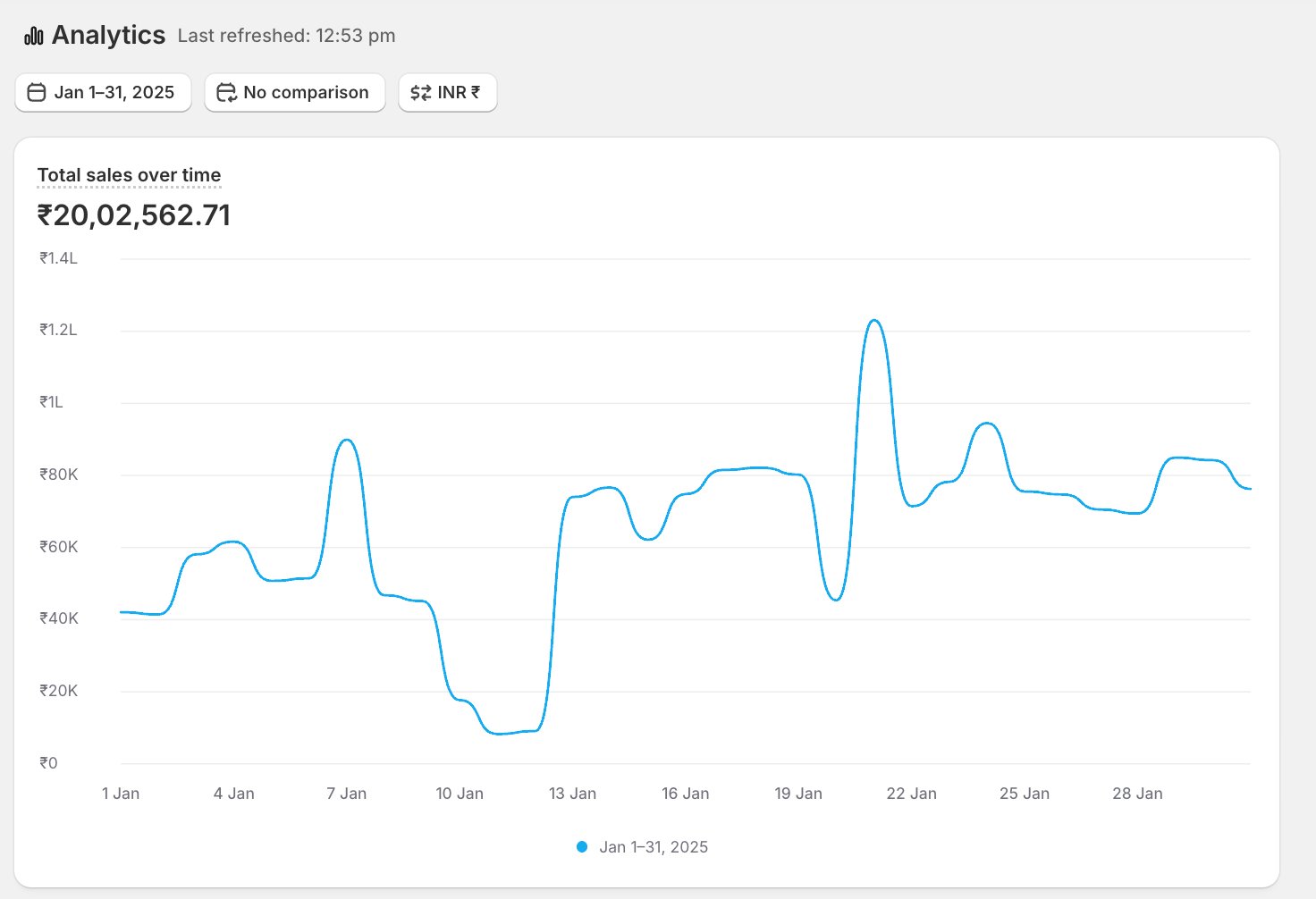Click the blue legend dot for Jan 1–31

(x=582, y=847)
